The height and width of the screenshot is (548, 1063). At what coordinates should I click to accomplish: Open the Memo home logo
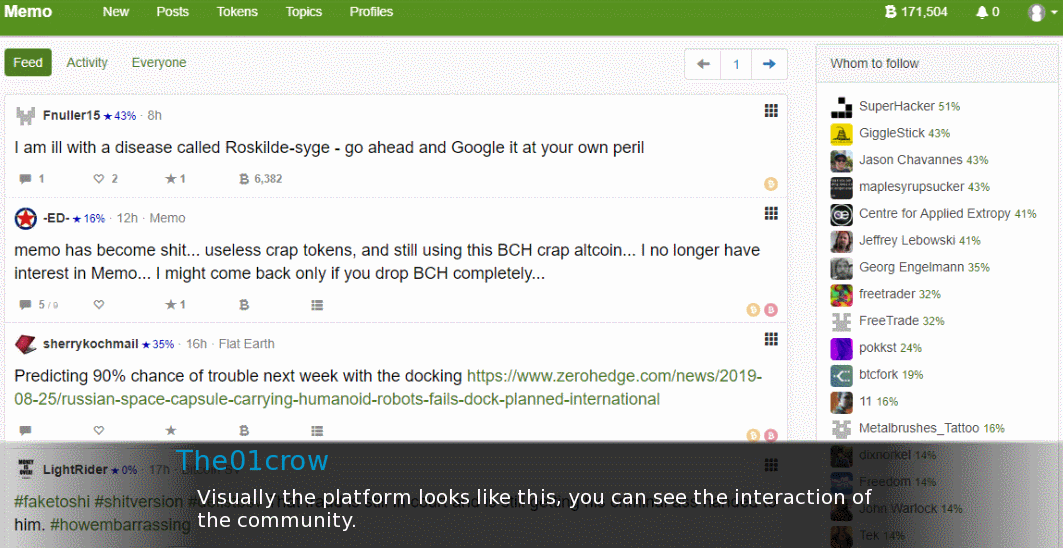28,12
